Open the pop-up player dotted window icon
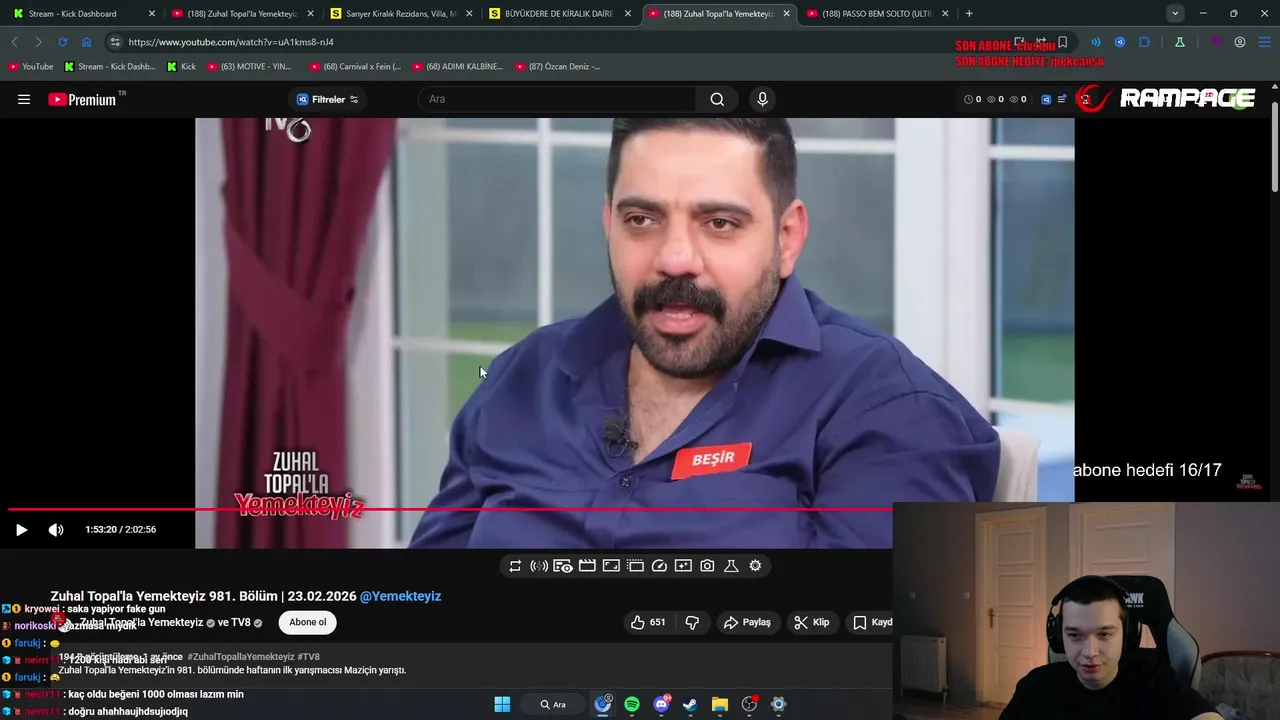The width and height of the screenshot is (1280, 720). coord(635,566)
